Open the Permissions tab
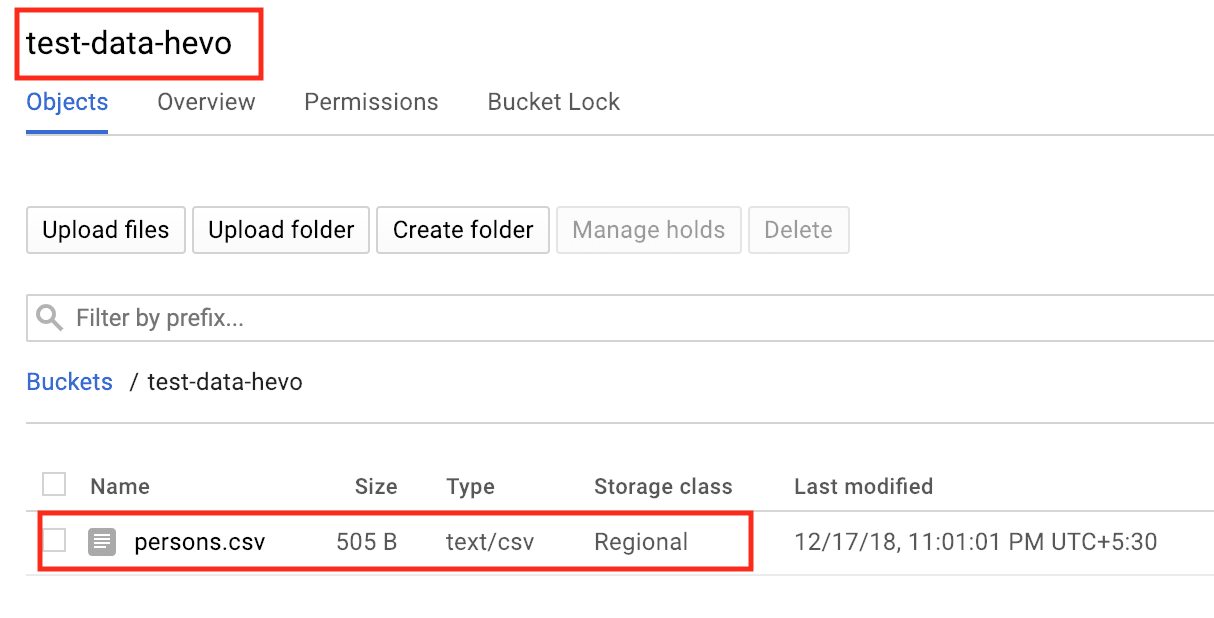 tap(371, 101)
